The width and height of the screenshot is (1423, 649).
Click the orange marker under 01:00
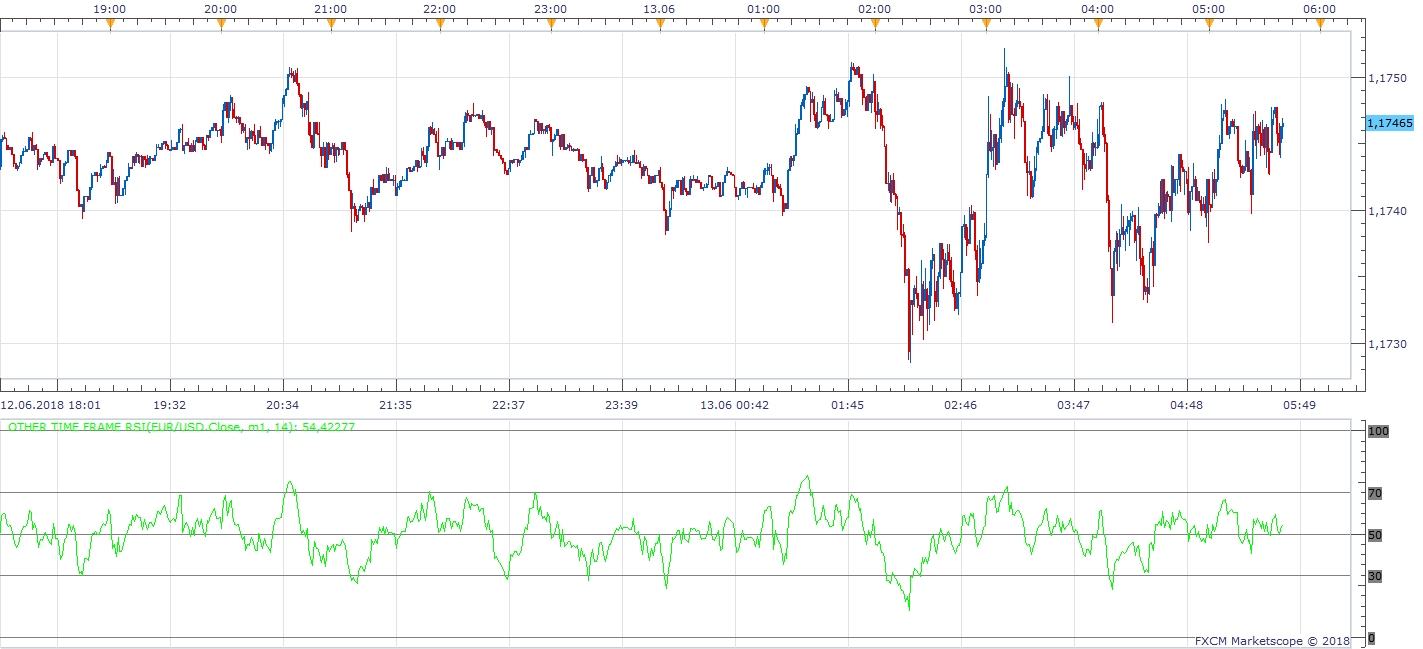click(x=765, y=26)
